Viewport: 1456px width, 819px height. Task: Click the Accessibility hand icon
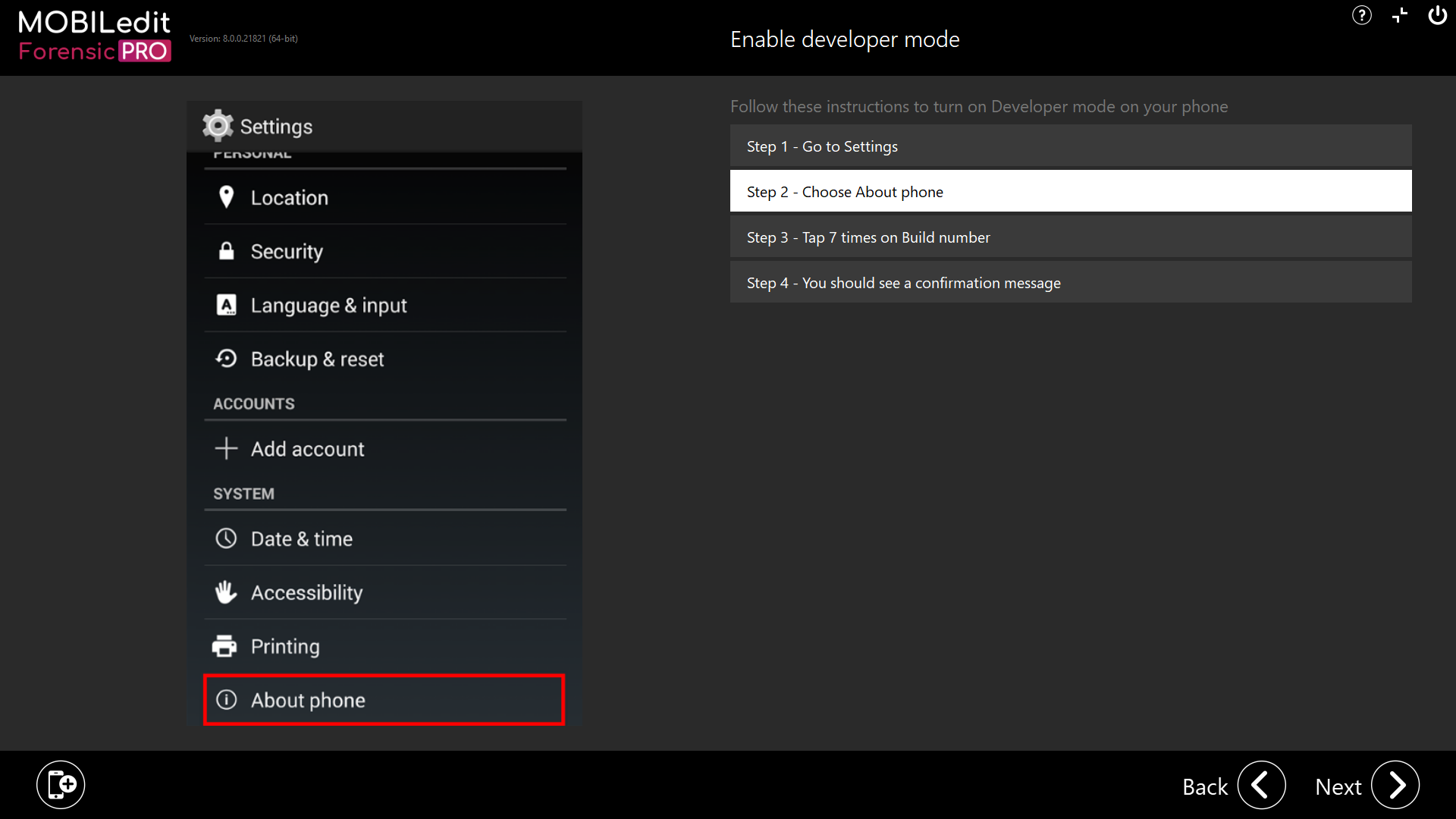coord(226,592)
